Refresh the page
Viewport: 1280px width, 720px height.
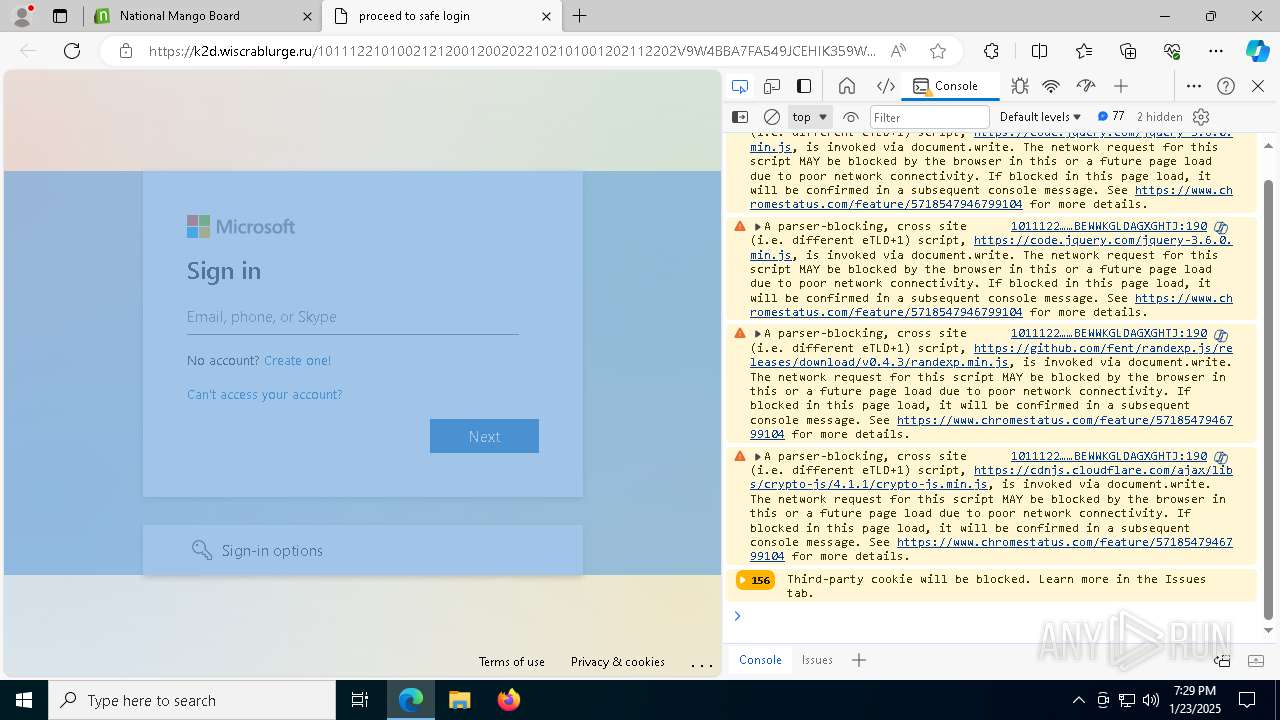(x=72, y=51)
